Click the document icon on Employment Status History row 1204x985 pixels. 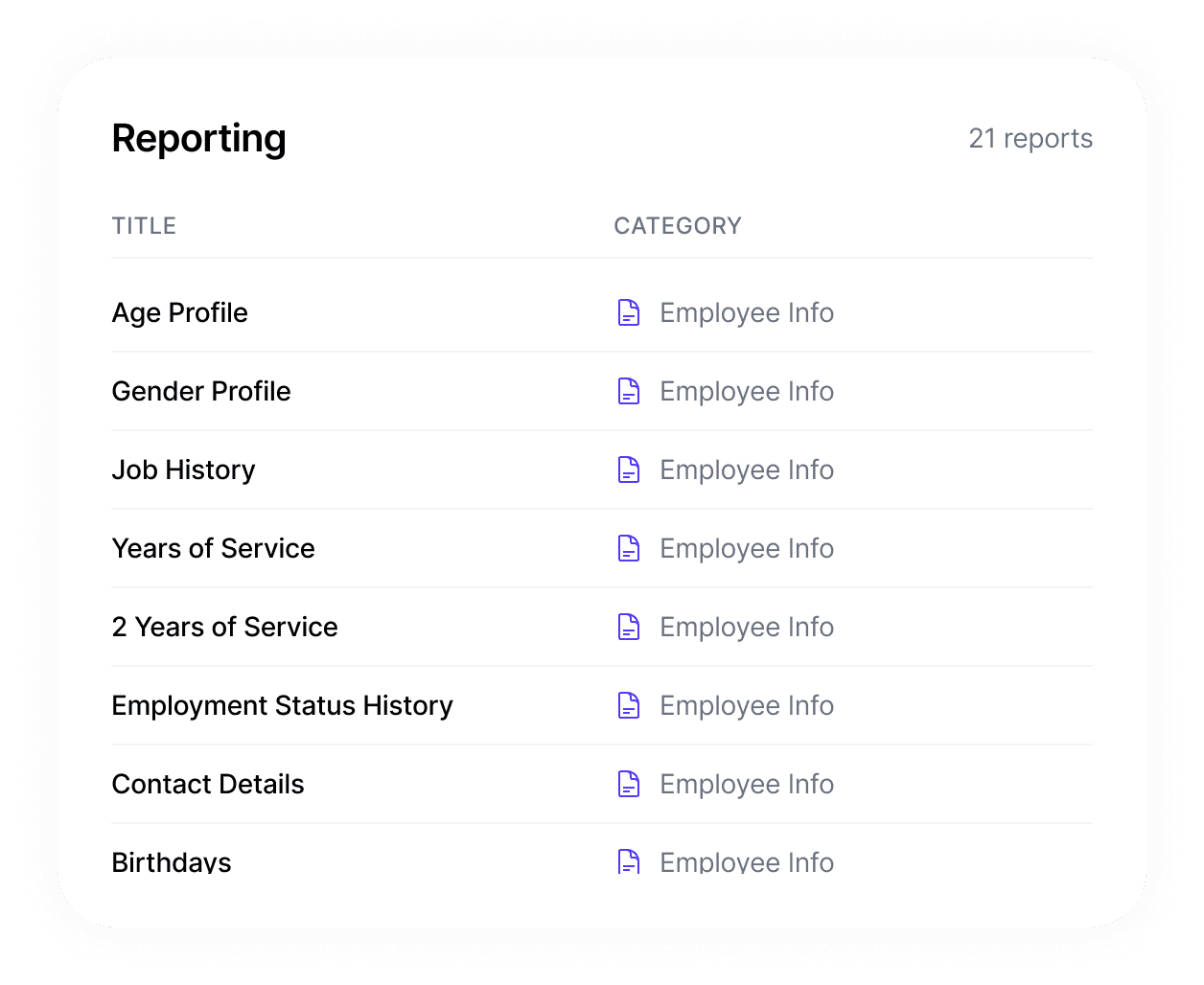(x=629, y=705)
